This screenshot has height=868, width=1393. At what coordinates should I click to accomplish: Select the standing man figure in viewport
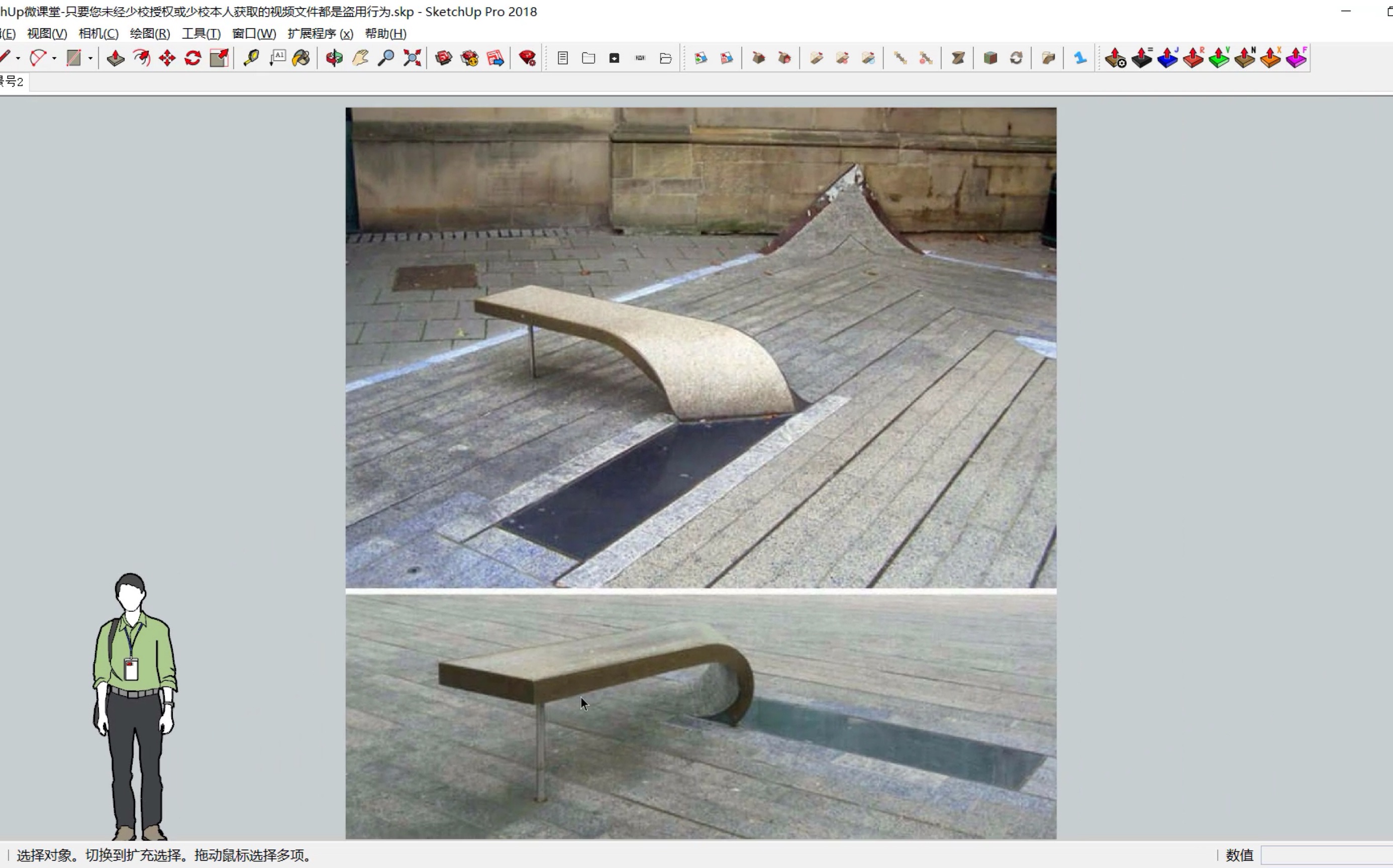point(134,707)
